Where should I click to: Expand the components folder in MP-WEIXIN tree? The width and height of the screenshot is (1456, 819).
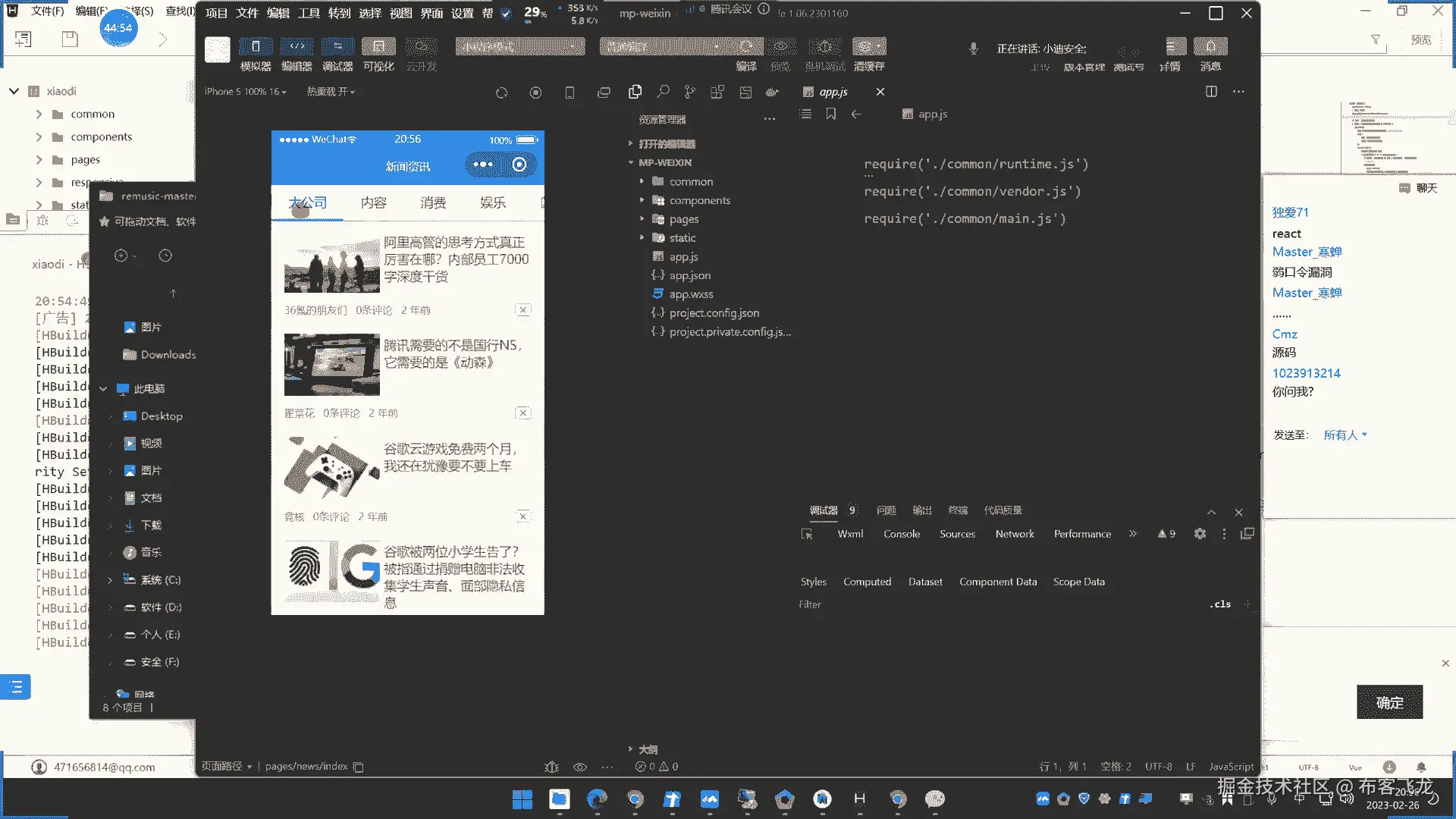click(699, 200)
